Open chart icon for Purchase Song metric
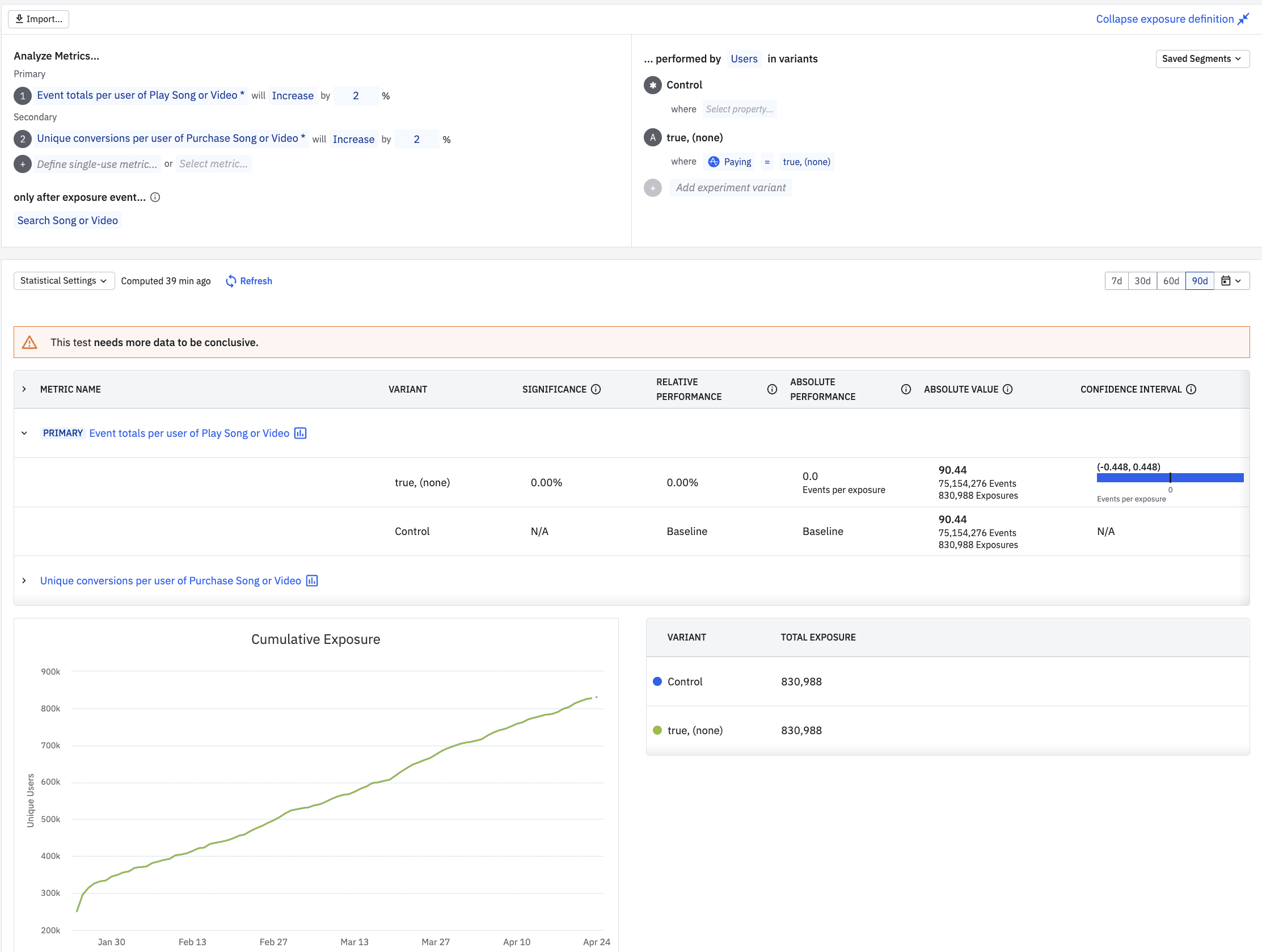Screen dimensions: 1262x952 point(312,581)
